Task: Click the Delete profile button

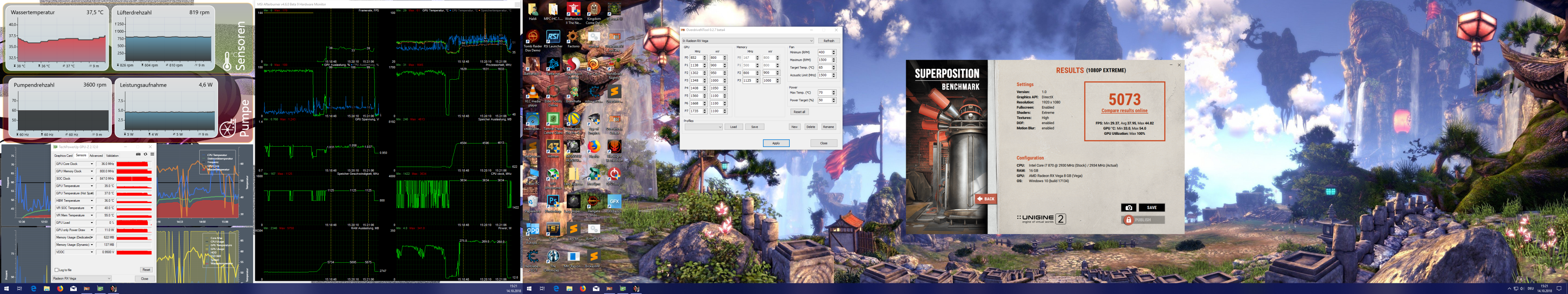Action: coord(811,127)
